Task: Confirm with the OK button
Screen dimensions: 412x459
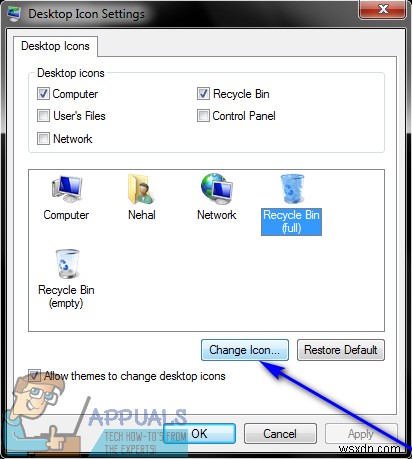Action: [199, 434]
